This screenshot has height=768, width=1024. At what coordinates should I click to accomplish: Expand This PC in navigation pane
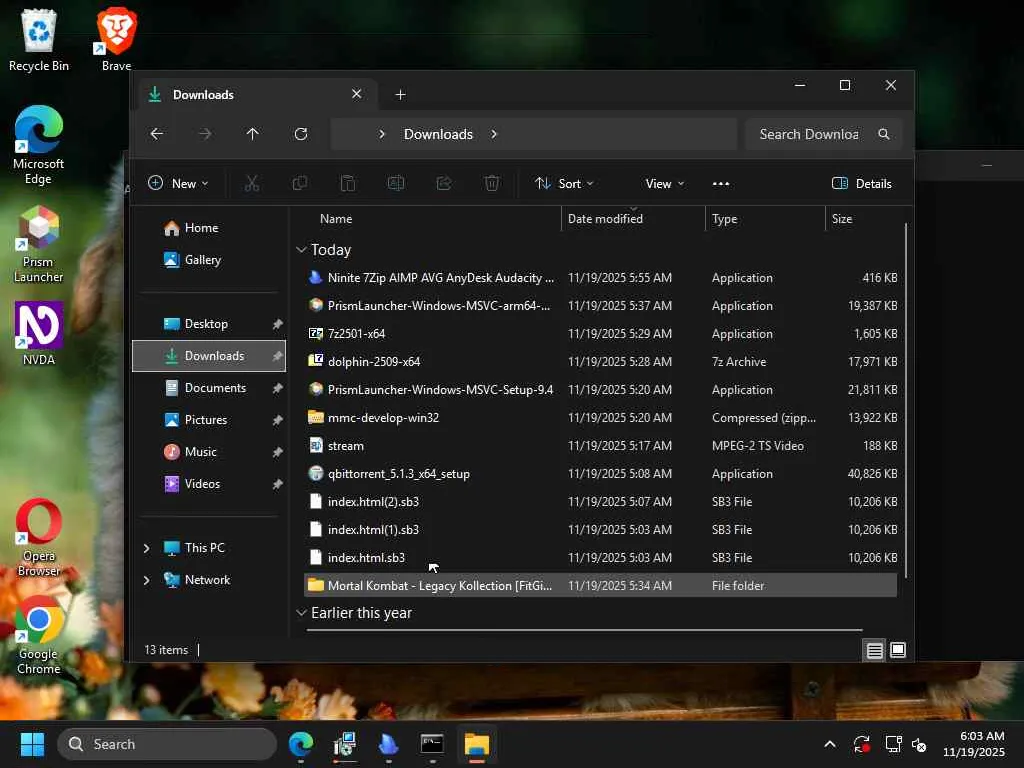[x=147, y=548]
